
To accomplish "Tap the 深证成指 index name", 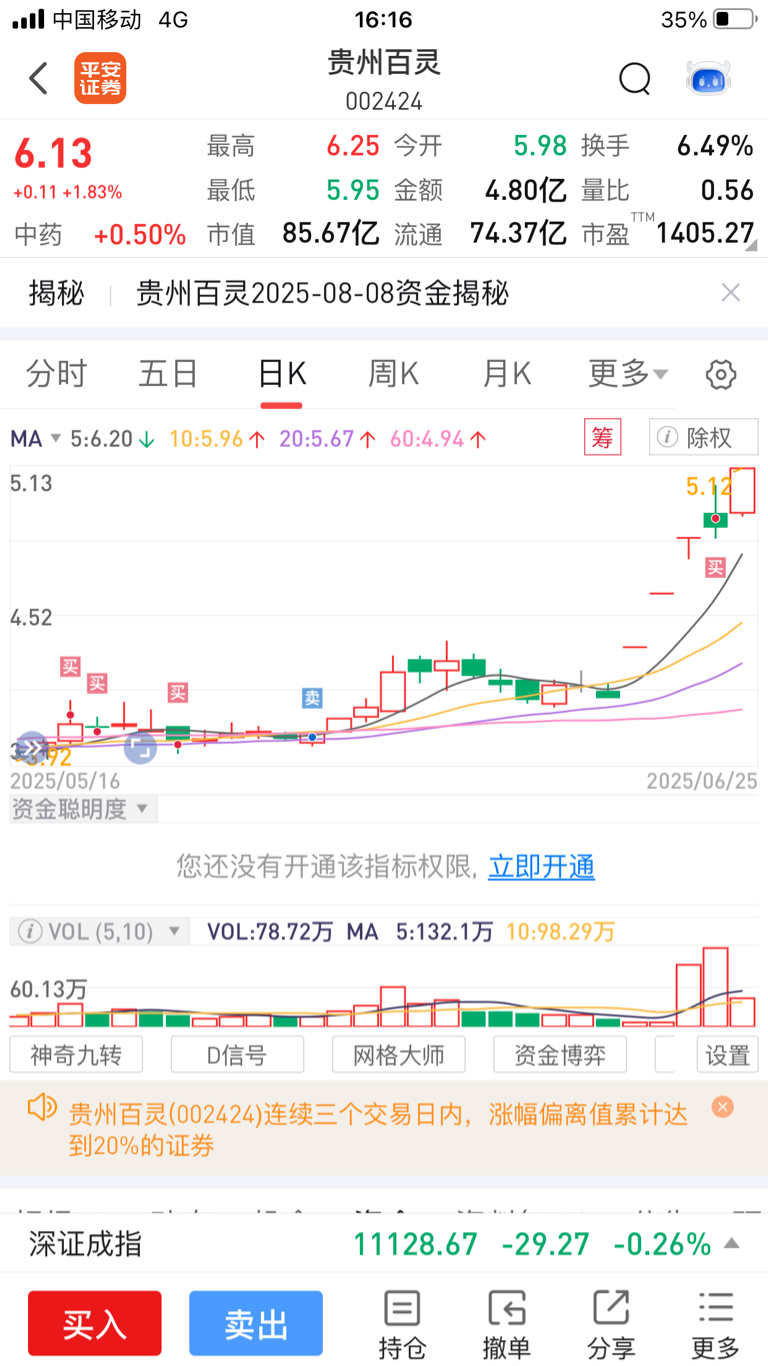I will (85, 1244).
